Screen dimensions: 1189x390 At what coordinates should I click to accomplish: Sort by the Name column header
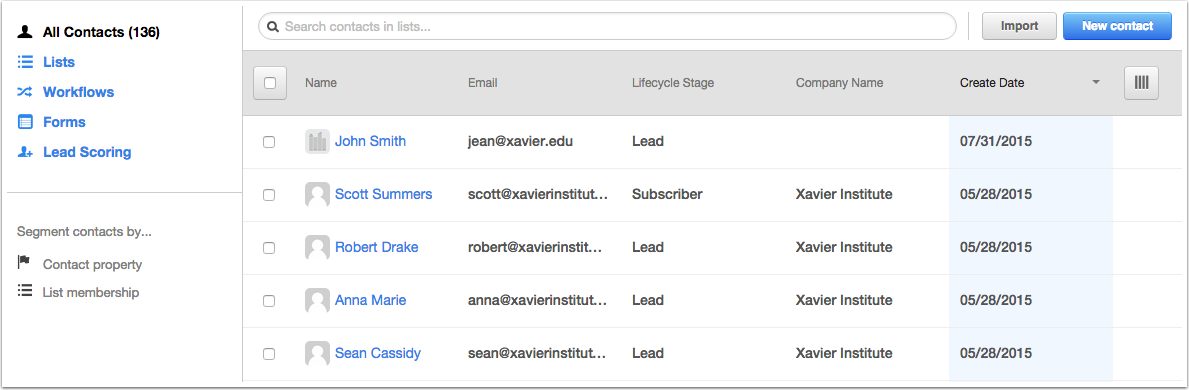321,83
